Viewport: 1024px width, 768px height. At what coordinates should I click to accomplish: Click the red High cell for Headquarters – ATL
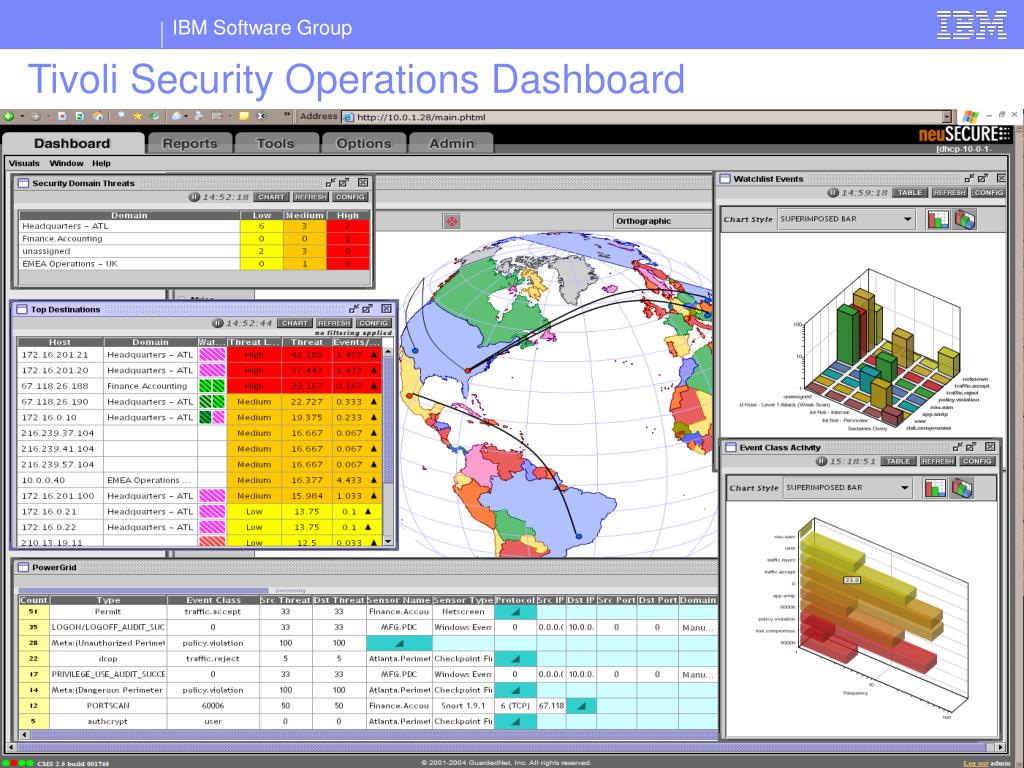click(347, 226)
